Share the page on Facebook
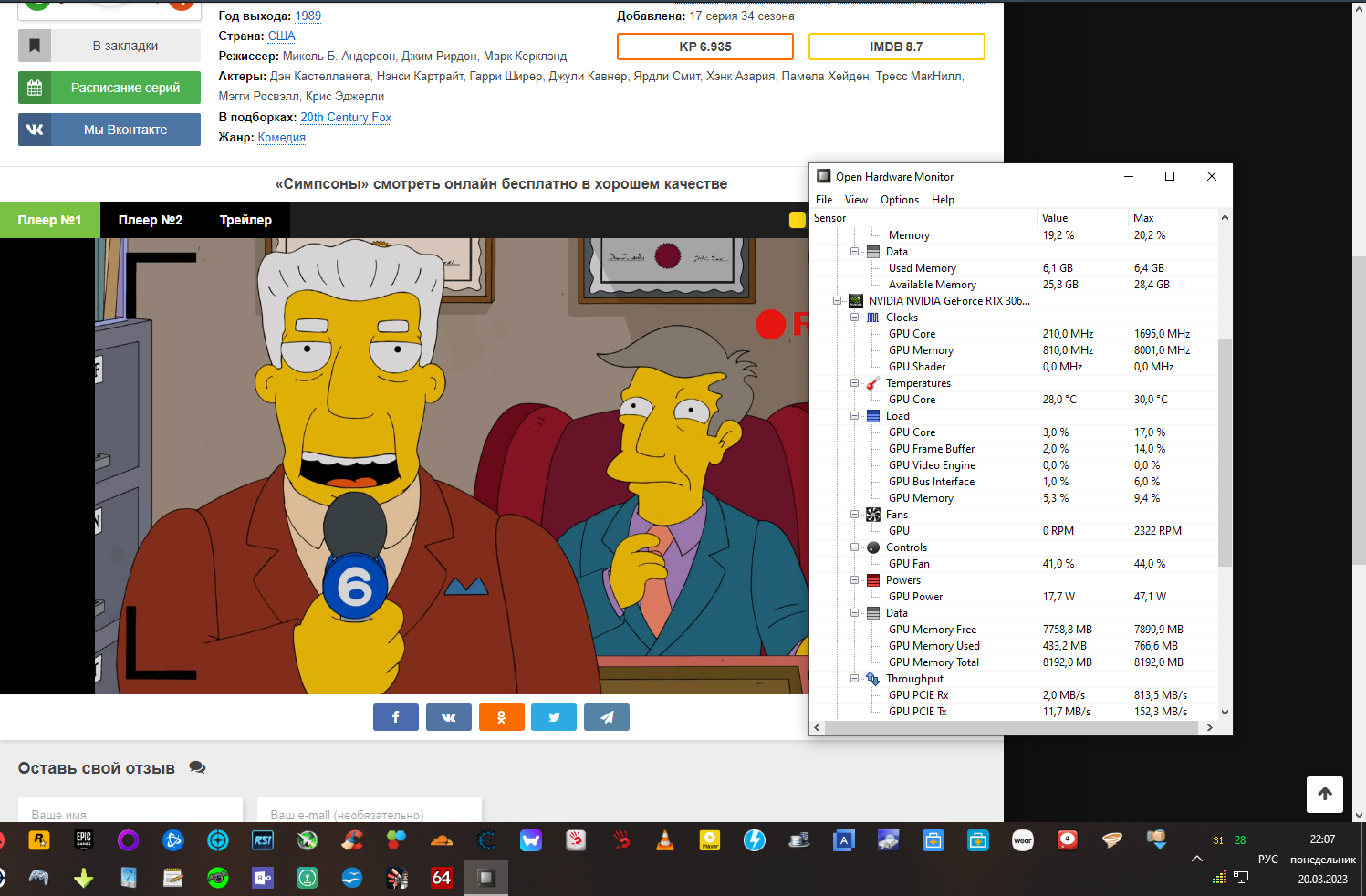The width and height of the screenshot is (1366, 896). coord(396,717)
